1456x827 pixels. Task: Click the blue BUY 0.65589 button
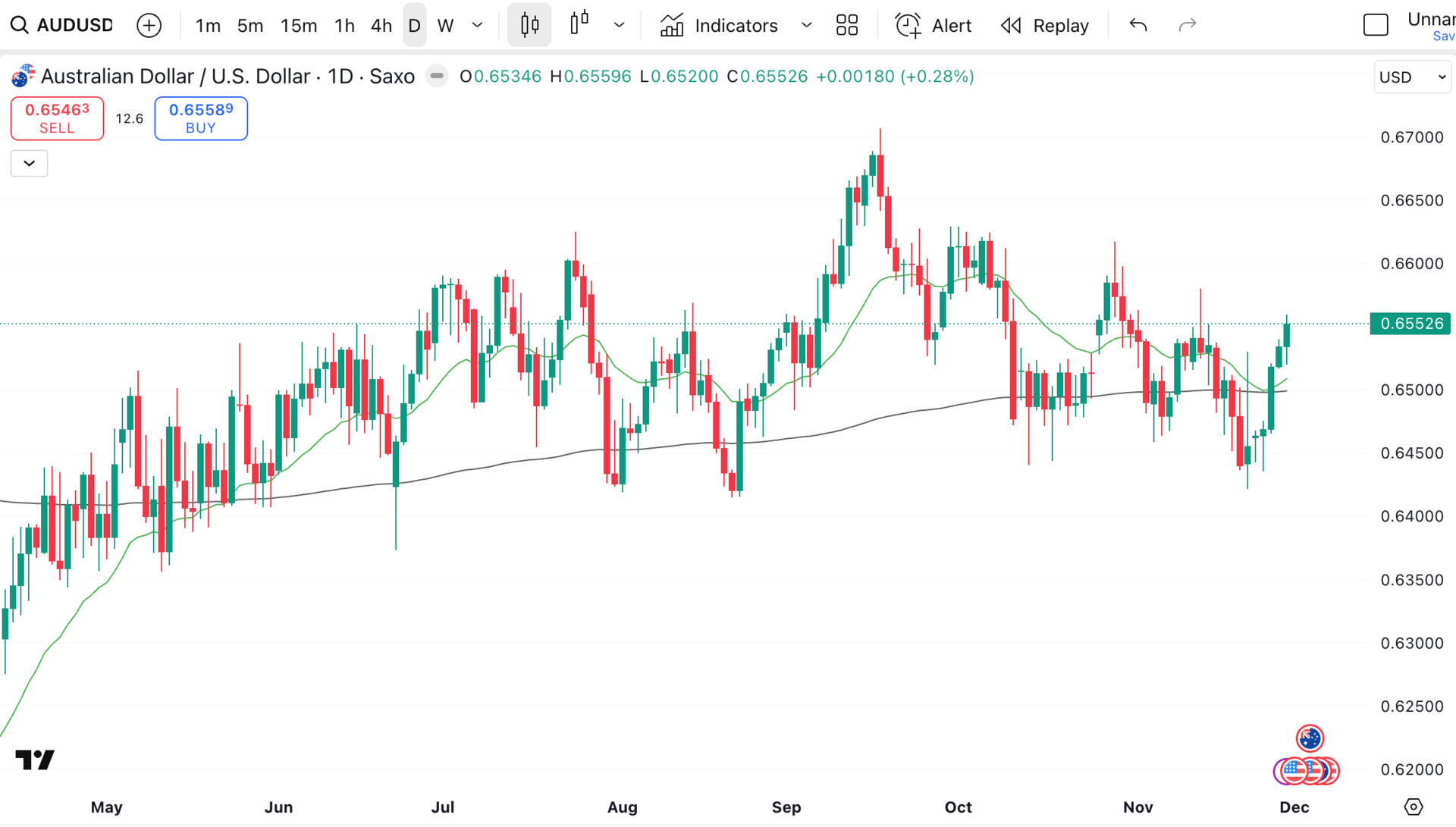[201, 118]
